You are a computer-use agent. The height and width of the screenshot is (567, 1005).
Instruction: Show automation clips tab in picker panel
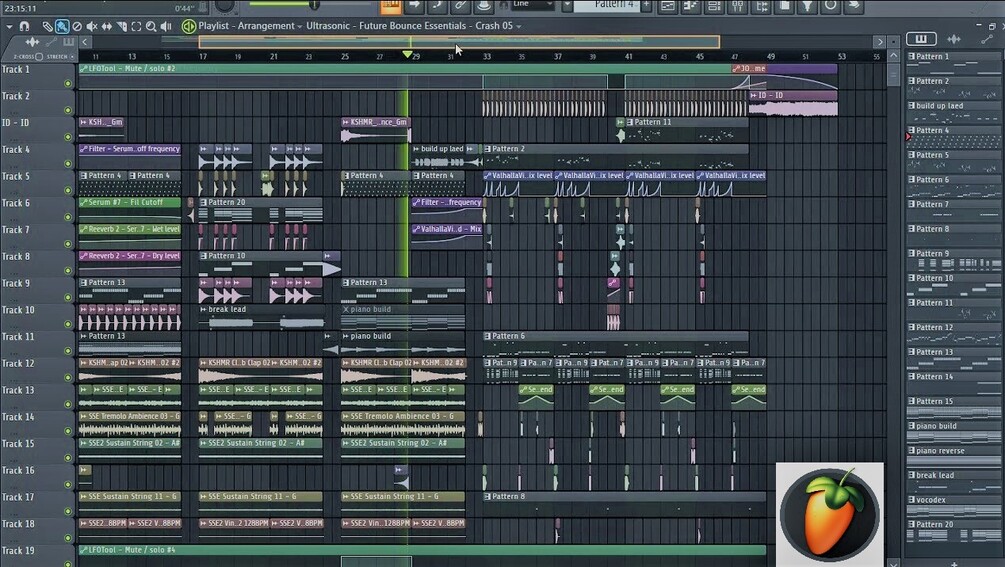(986, 39)
